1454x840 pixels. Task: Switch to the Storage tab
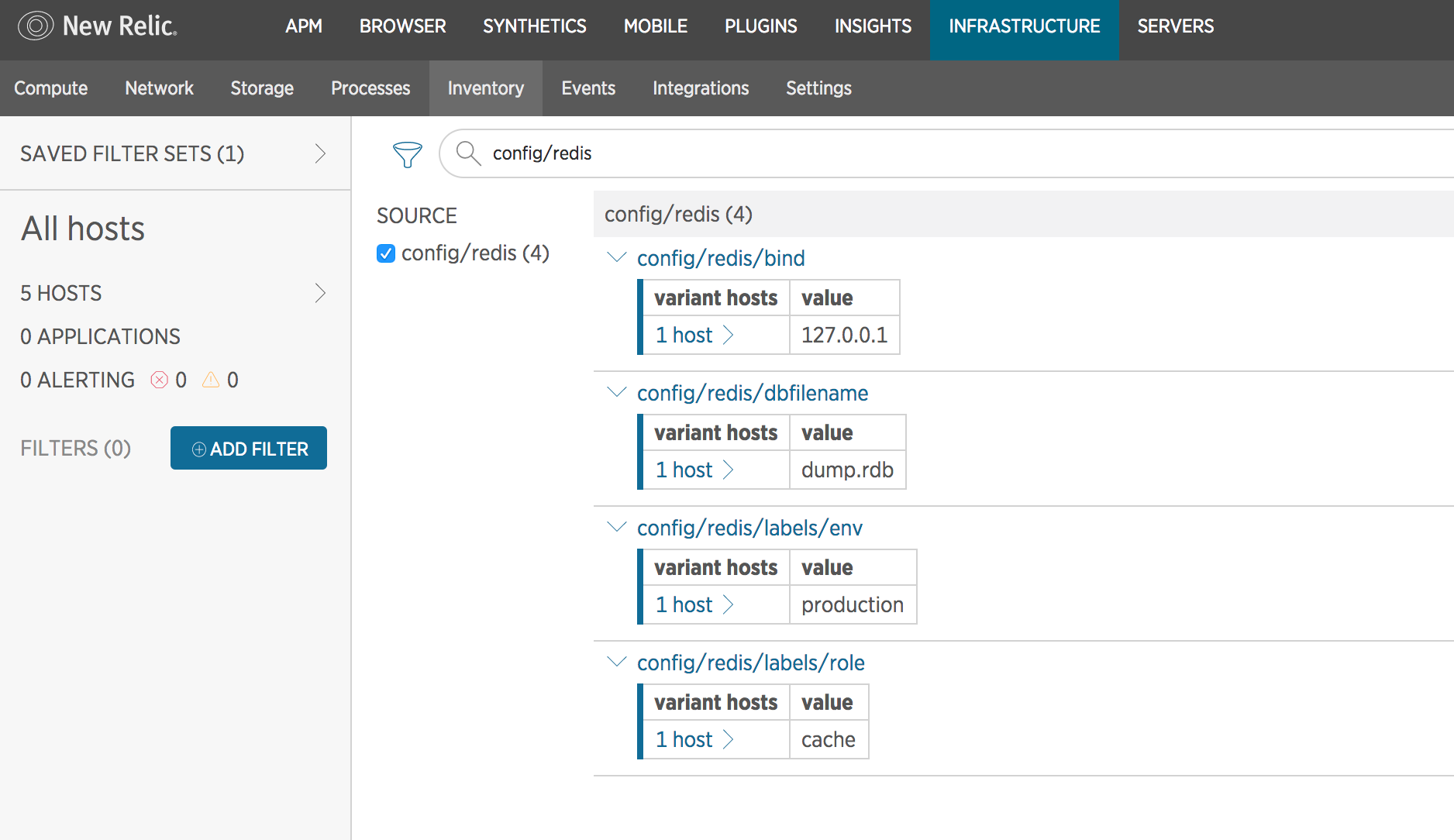[262, 88]
